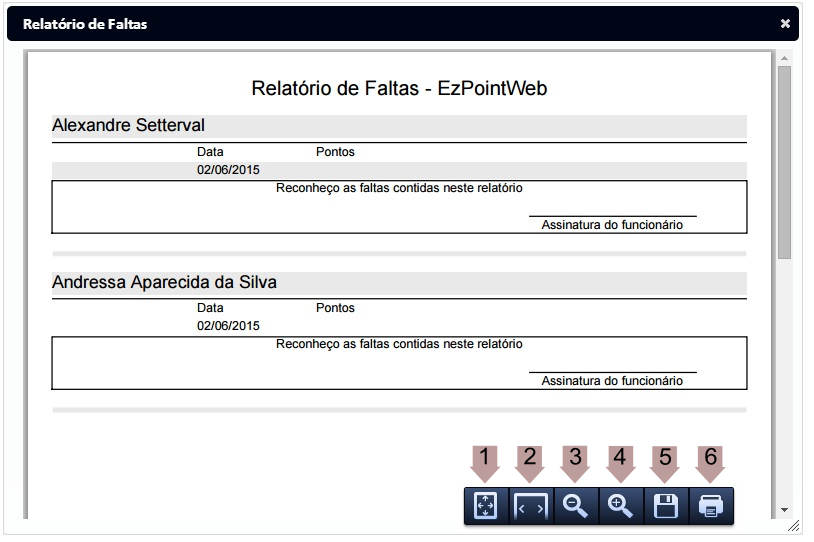Zoom in using the magnifier plus icon
The width and height of the screenshot is (814, 542).
pos(620,507)
